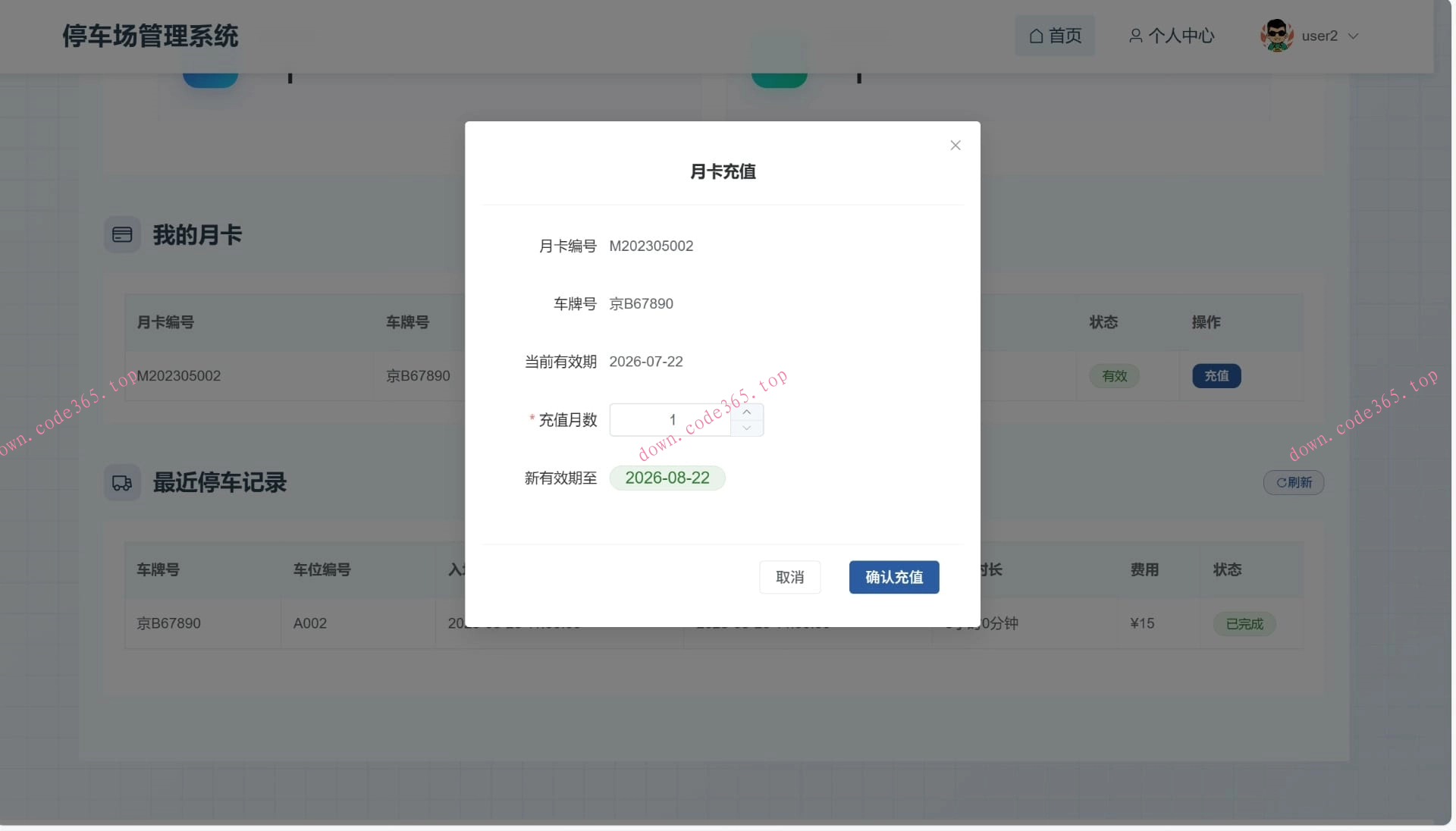Click inside the 充值月数 number field
1456x831 pixels.
[x=671, y=419]
